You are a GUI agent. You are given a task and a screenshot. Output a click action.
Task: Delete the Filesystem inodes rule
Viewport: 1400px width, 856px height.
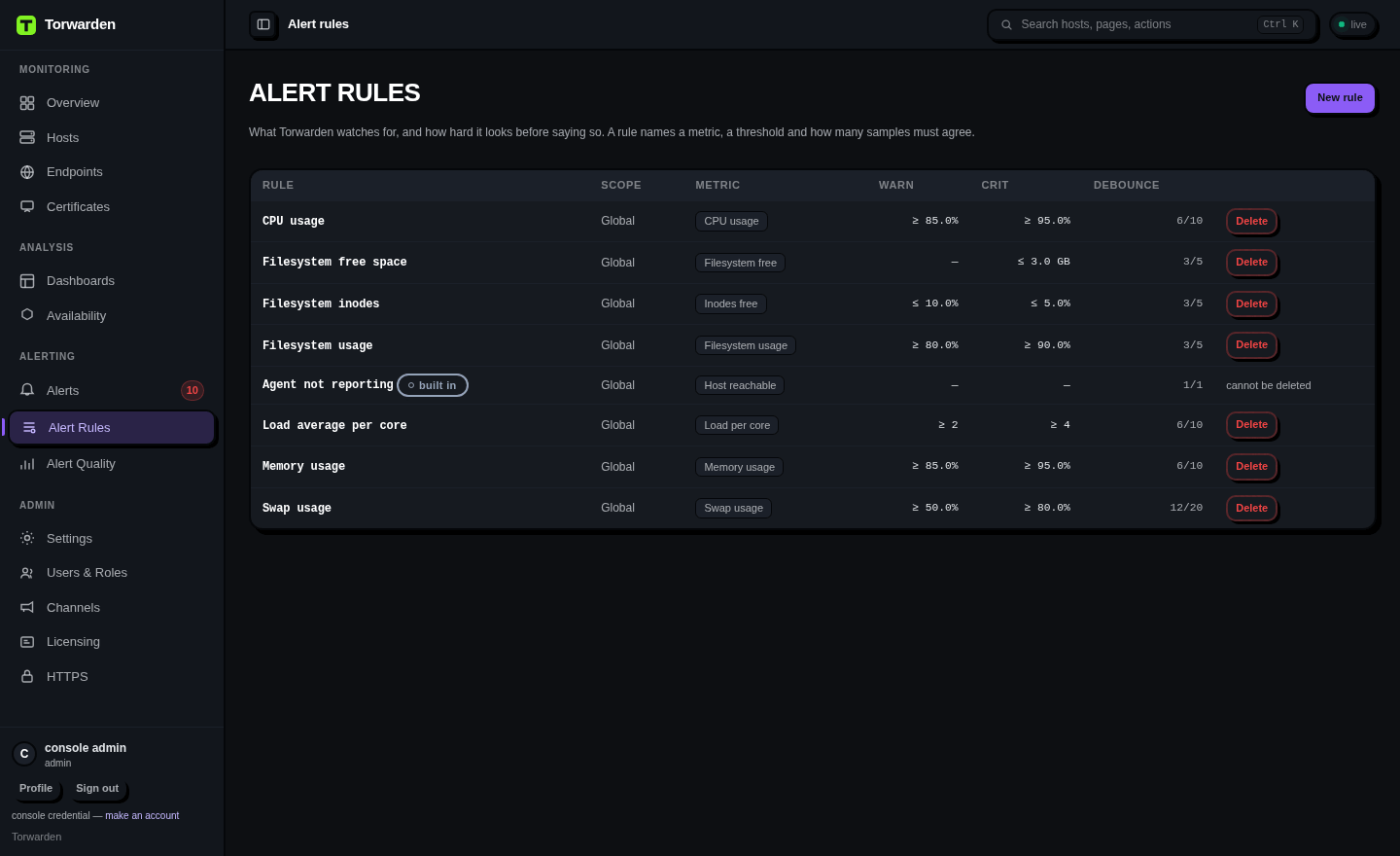(x=1251, y=304)
